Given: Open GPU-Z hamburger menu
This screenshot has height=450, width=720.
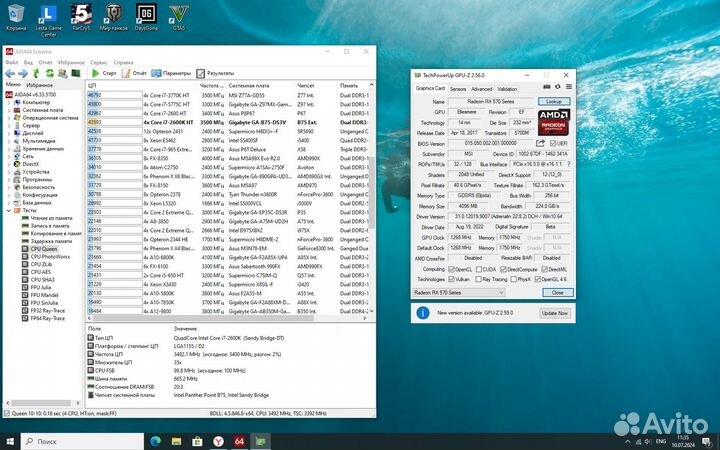Looking at the screenshot, I should (569, 87).
